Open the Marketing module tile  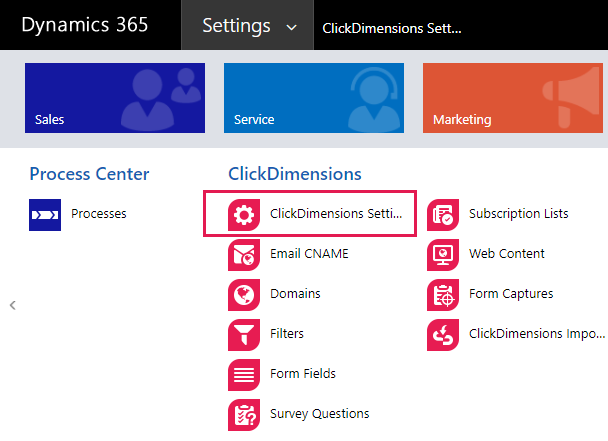513,98
